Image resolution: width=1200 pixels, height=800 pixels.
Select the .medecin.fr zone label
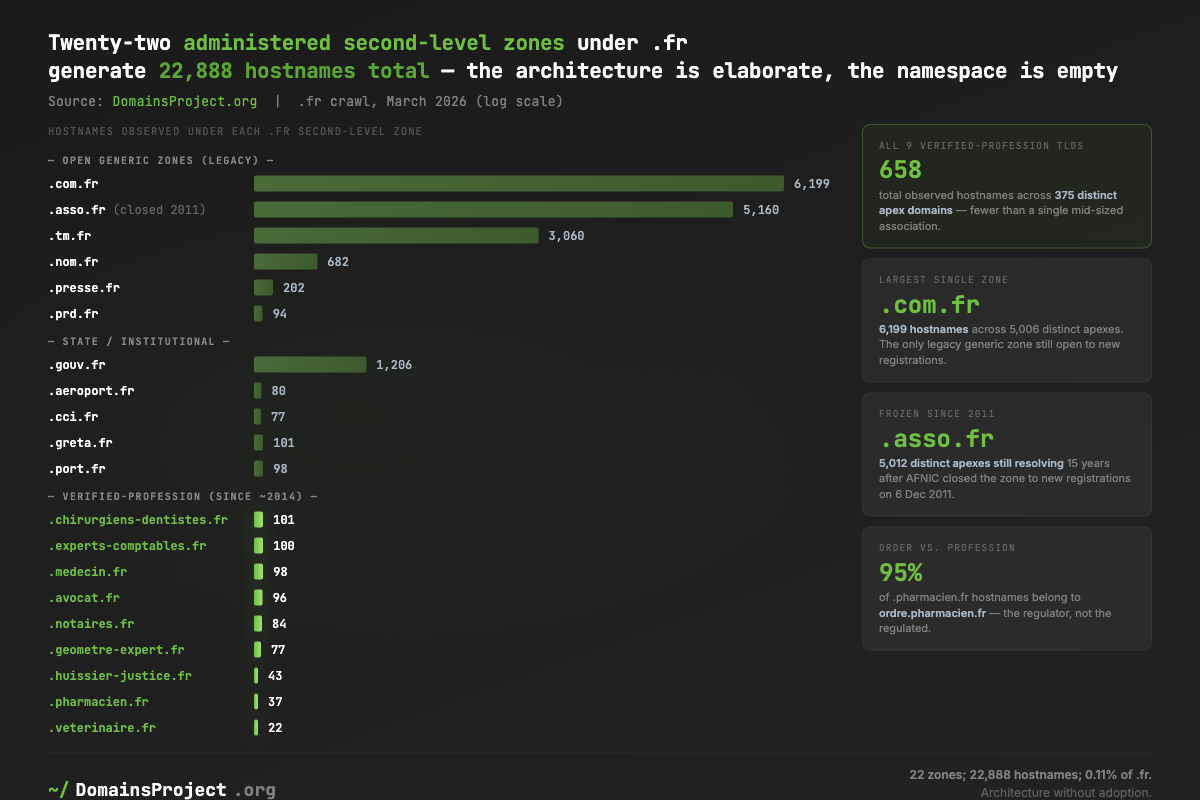tap(88, 572)
